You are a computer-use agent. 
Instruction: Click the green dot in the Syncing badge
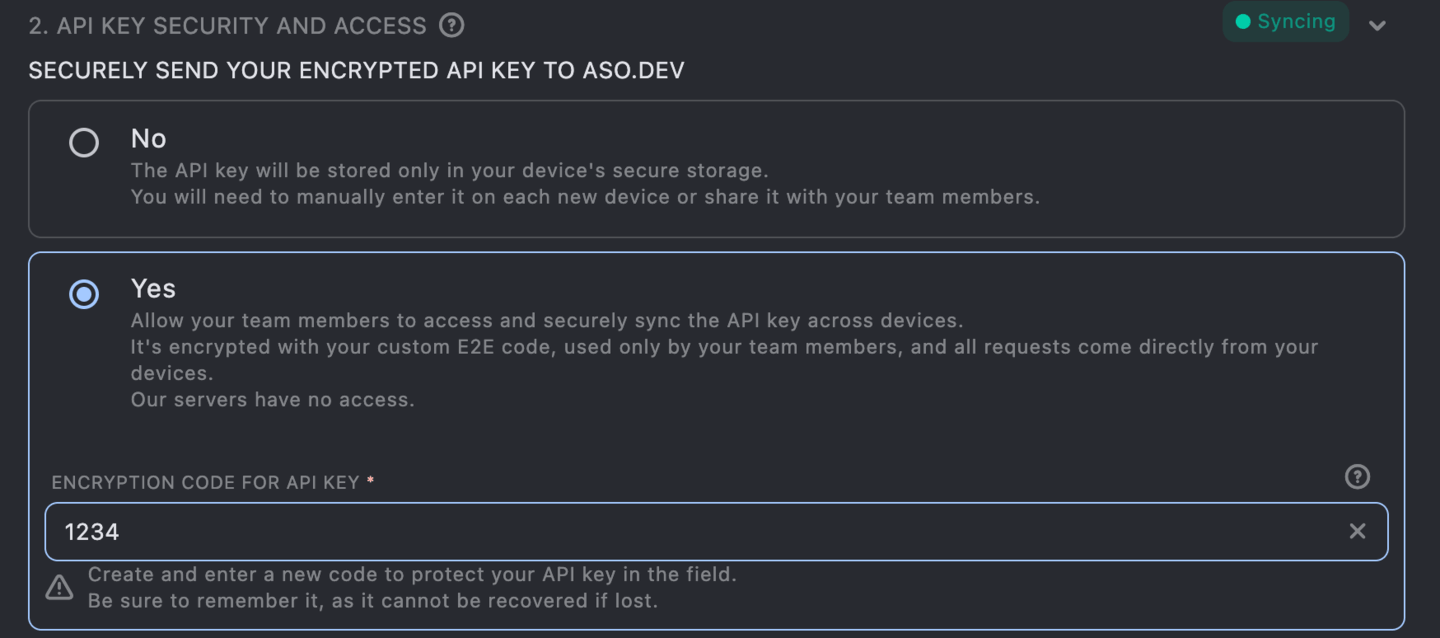pyautogui.click(x=1243, y=22)
